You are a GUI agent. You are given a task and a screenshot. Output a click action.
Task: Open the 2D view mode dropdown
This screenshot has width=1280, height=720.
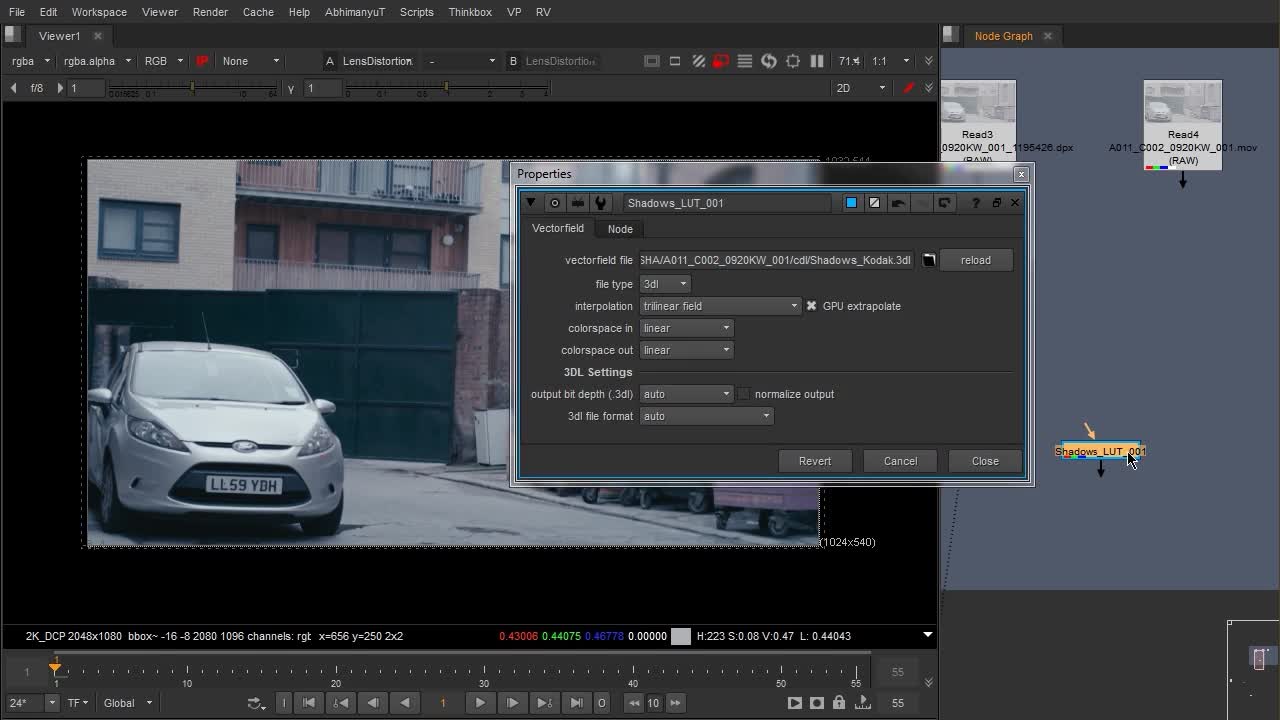pyautogui.click(x=860, y=88)
